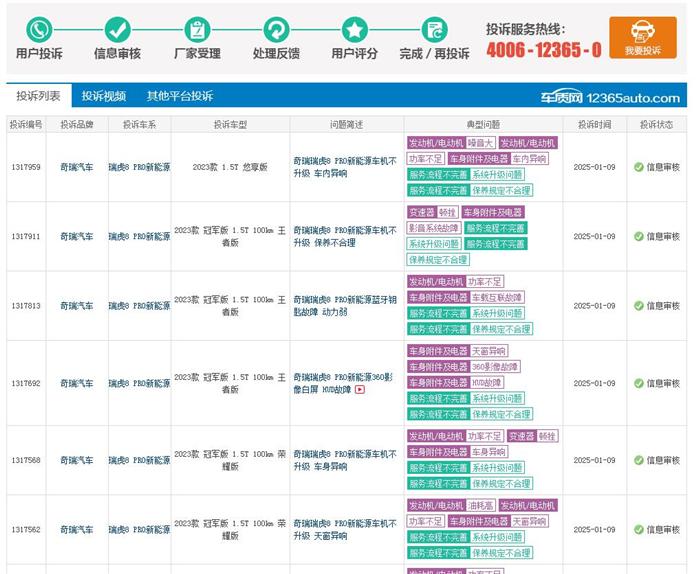Click the 噪音大 tag in row 1317959
700x574 pixels.
point(480,143)
